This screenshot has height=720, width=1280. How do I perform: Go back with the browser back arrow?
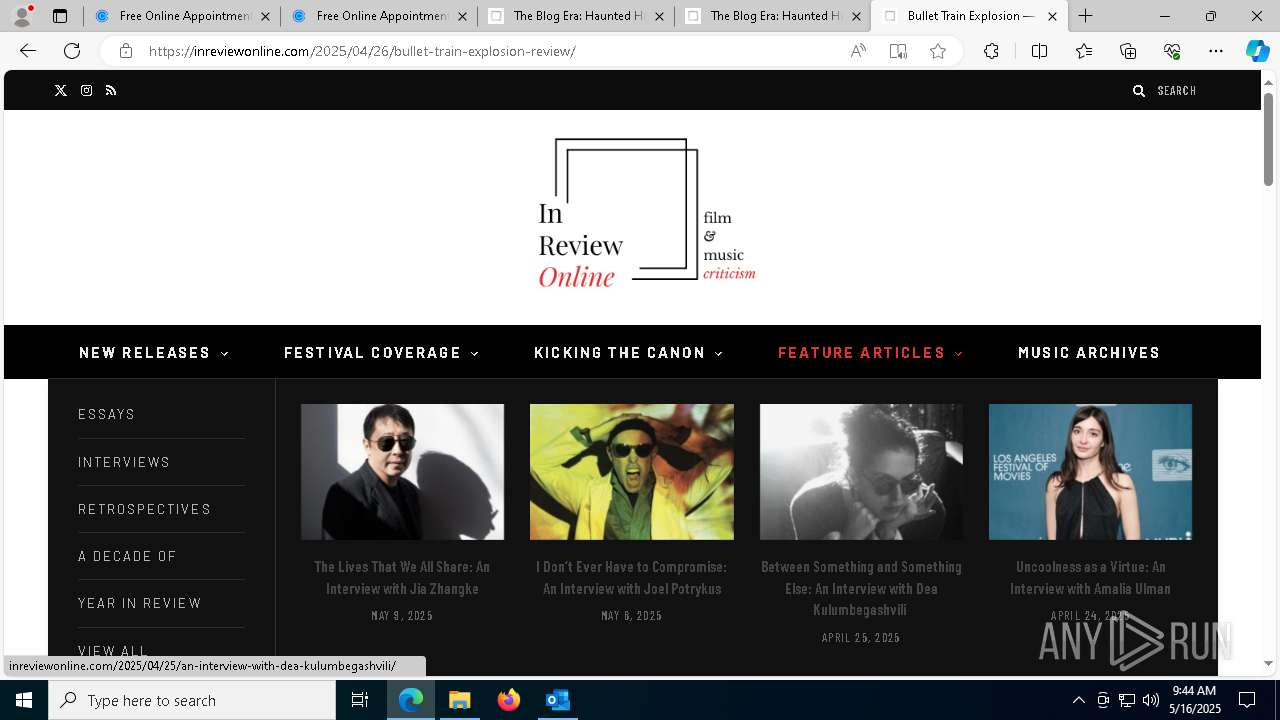[28, 51]
